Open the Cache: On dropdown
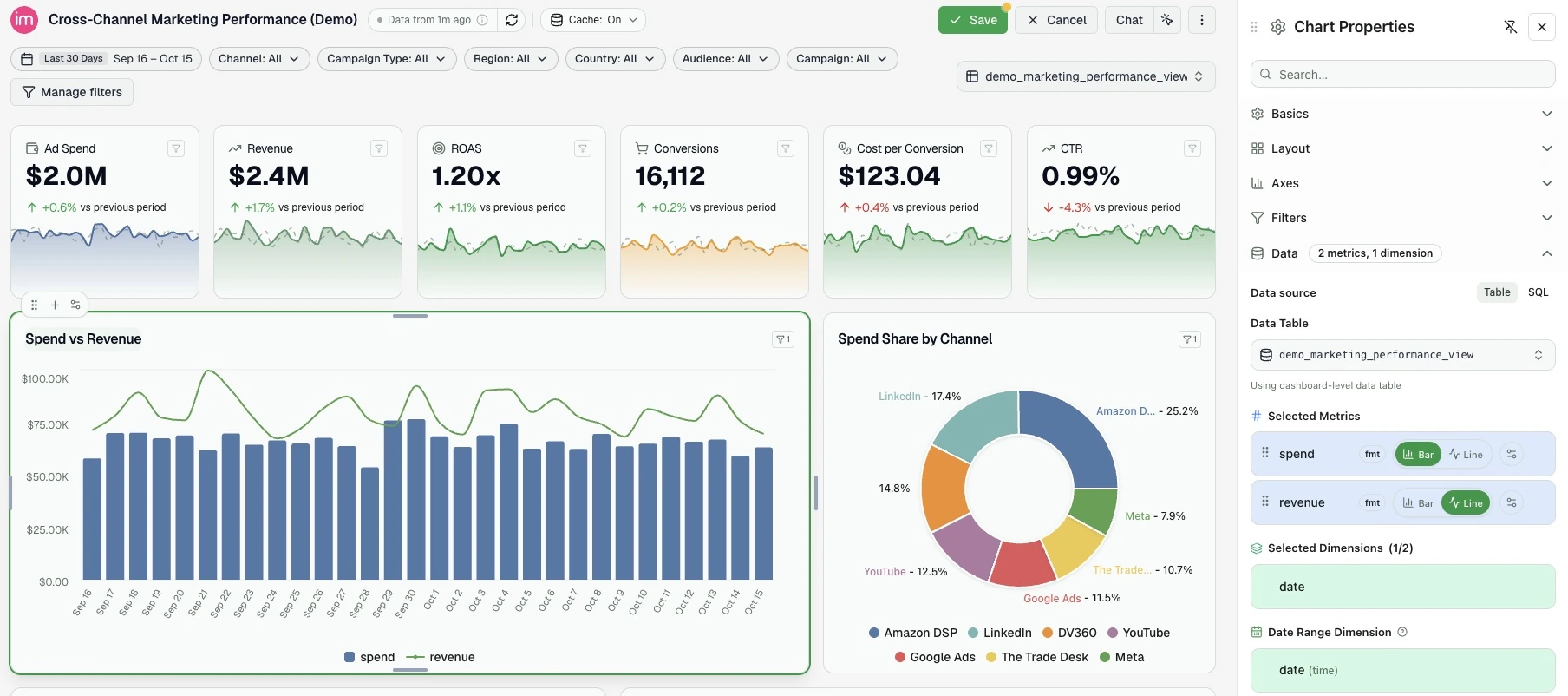The height and width of the screenshot is (696, 1568). pos(593,20)
